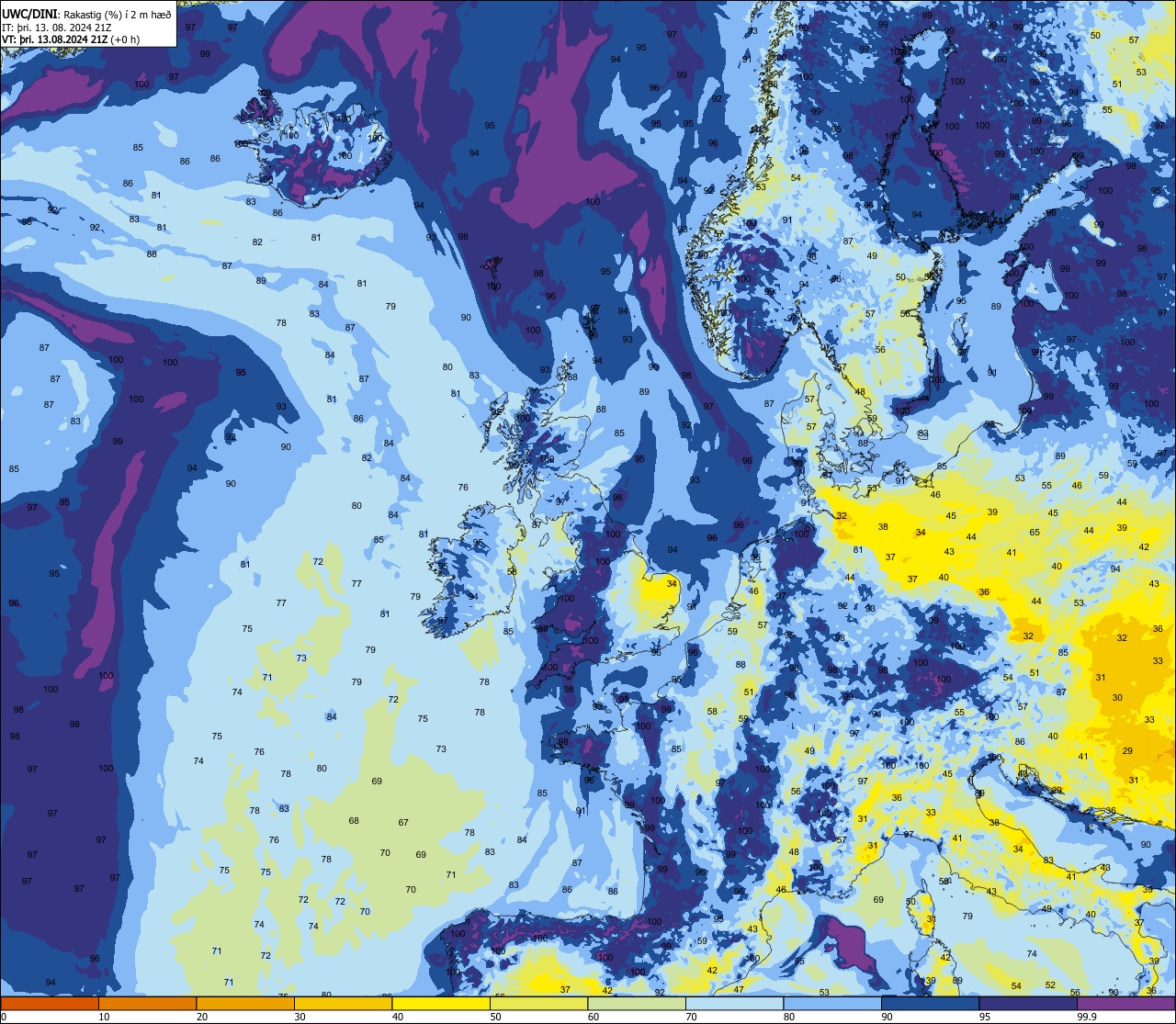Select the 70–80 pale blue legend swatch
Image resolution: width=1176 pixels, height=1024 pixels.
point(734,1003)
